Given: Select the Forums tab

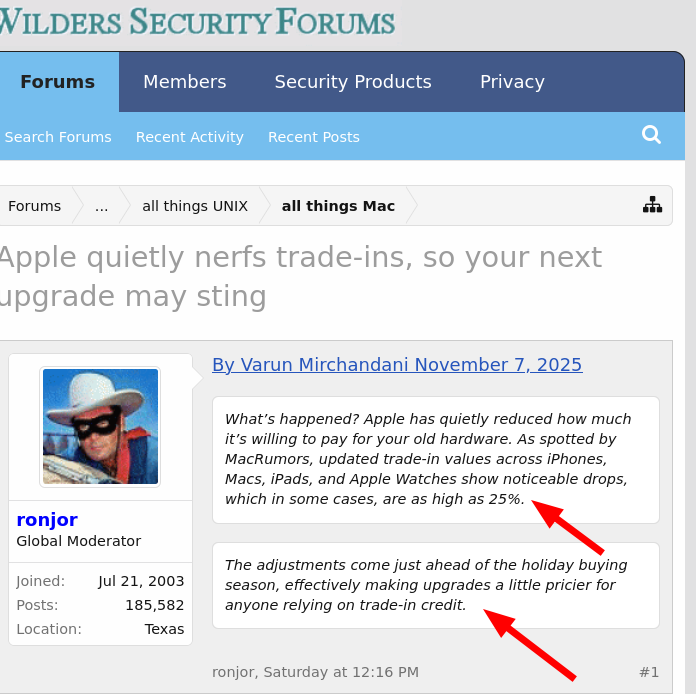Looking at the screenshot, I should coord(58,82).
